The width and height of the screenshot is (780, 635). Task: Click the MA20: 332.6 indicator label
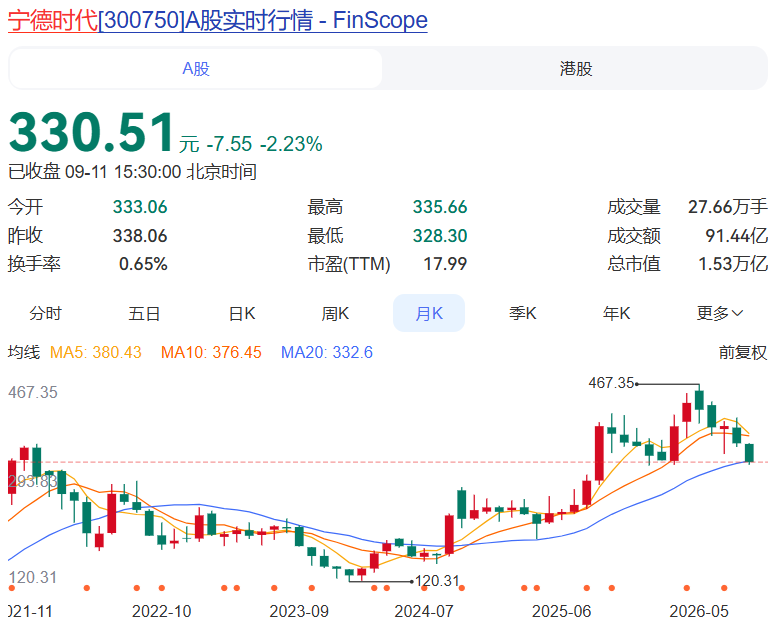327,353
